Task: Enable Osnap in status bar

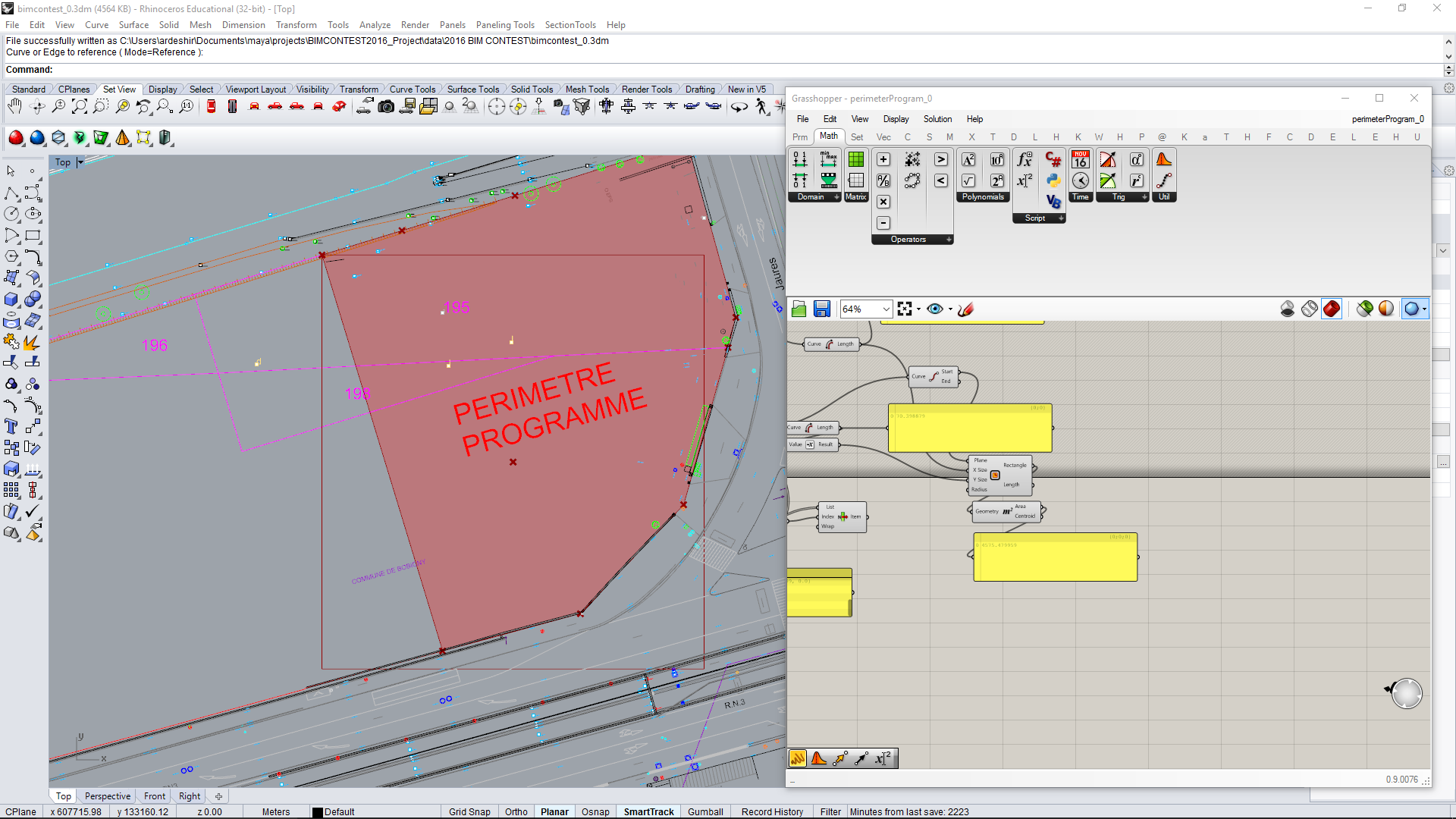Action: (595, 811)
